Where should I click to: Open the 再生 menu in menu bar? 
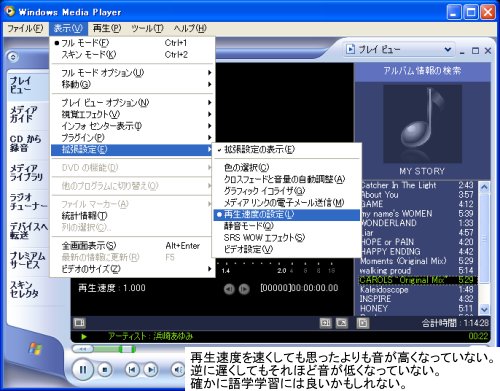[x=107, y=28]
